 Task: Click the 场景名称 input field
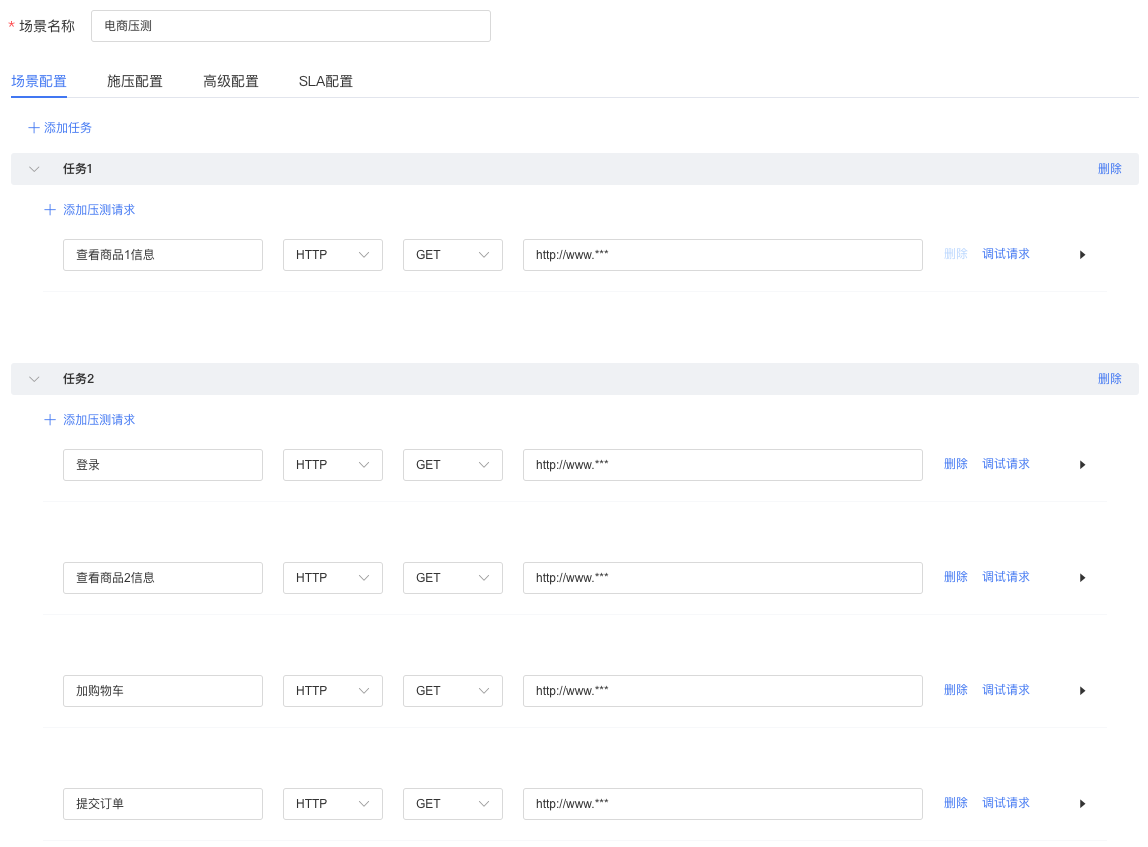(x=290, y=26)
